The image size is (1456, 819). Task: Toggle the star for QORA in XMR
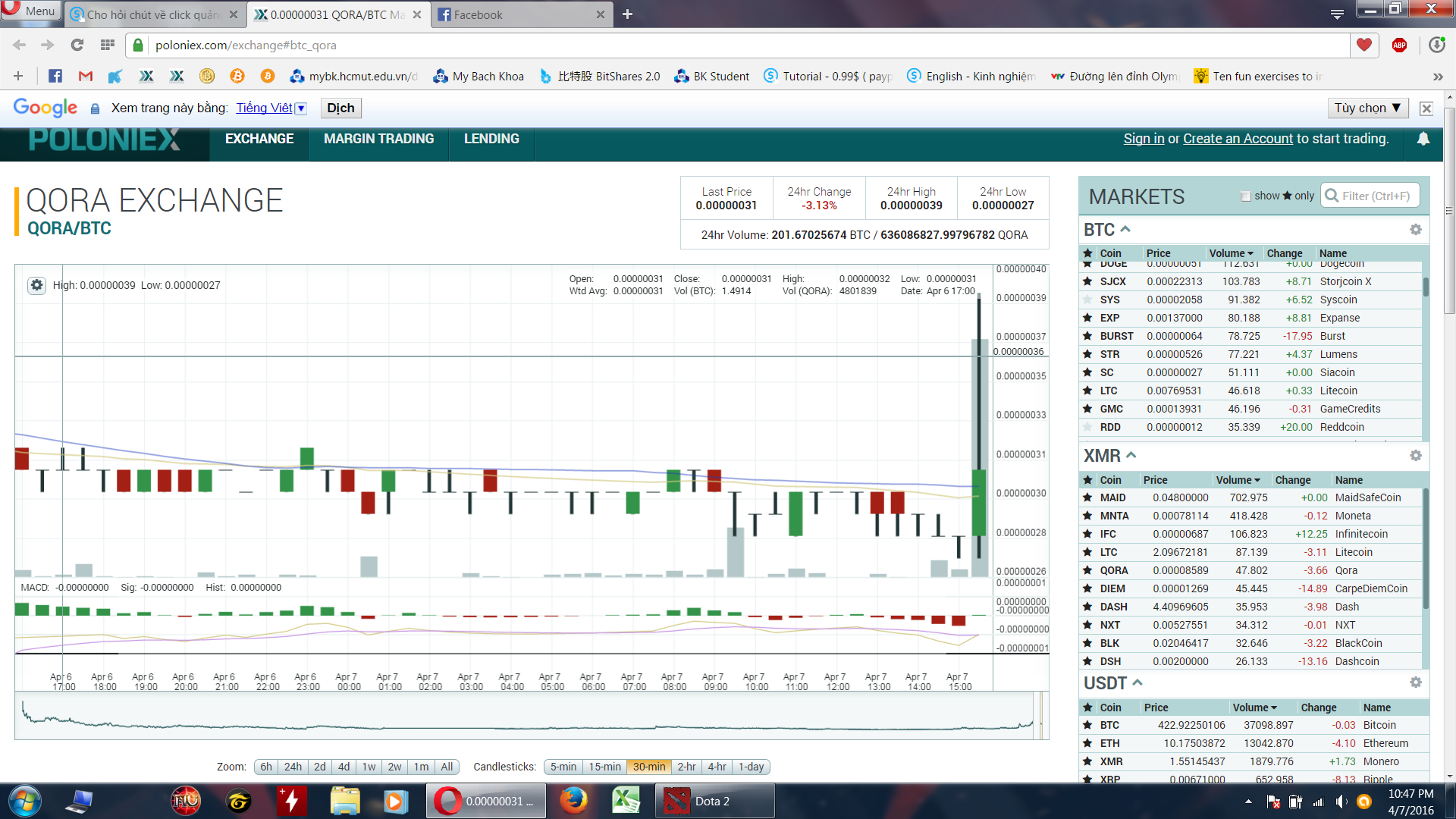point(1087,570)
